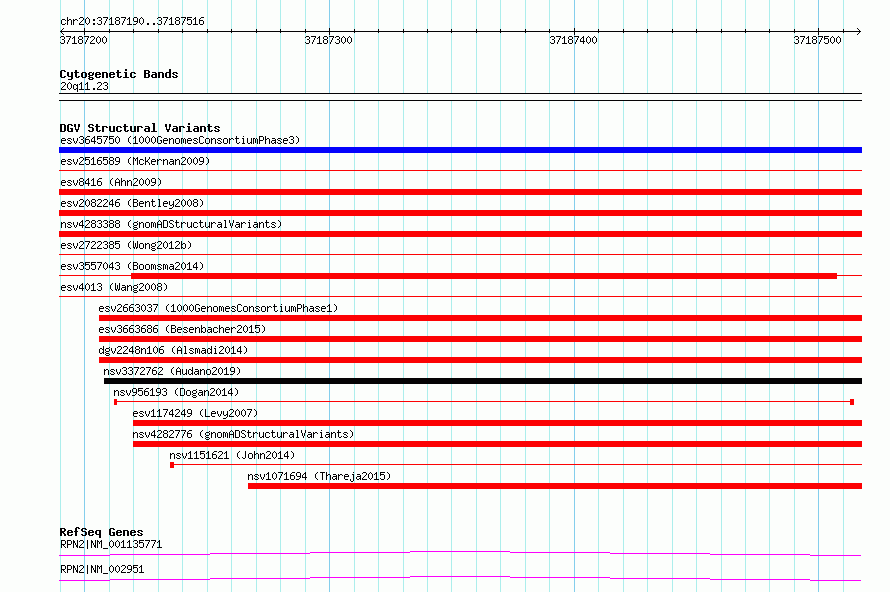Viewport: 890px width, 592px height.
Task: Click the esv8416 red variant bar
Action: coord(460,192)
